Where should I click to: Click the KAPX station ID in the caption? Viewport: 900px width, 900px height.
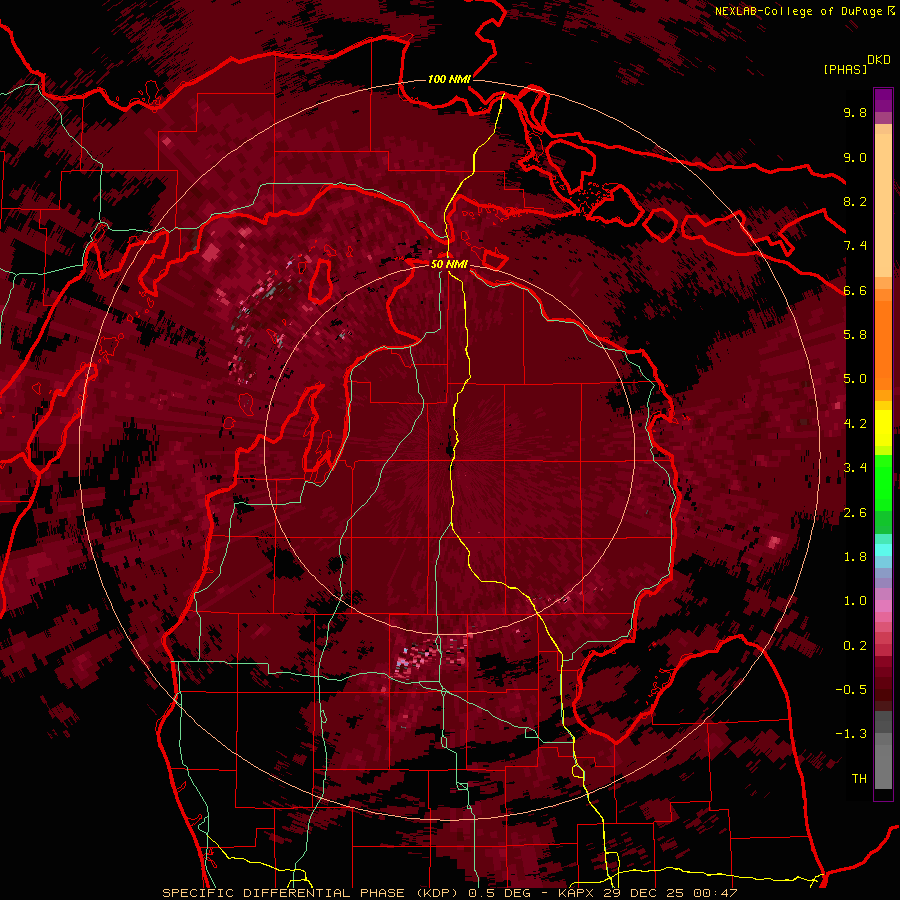pos(577,893)
